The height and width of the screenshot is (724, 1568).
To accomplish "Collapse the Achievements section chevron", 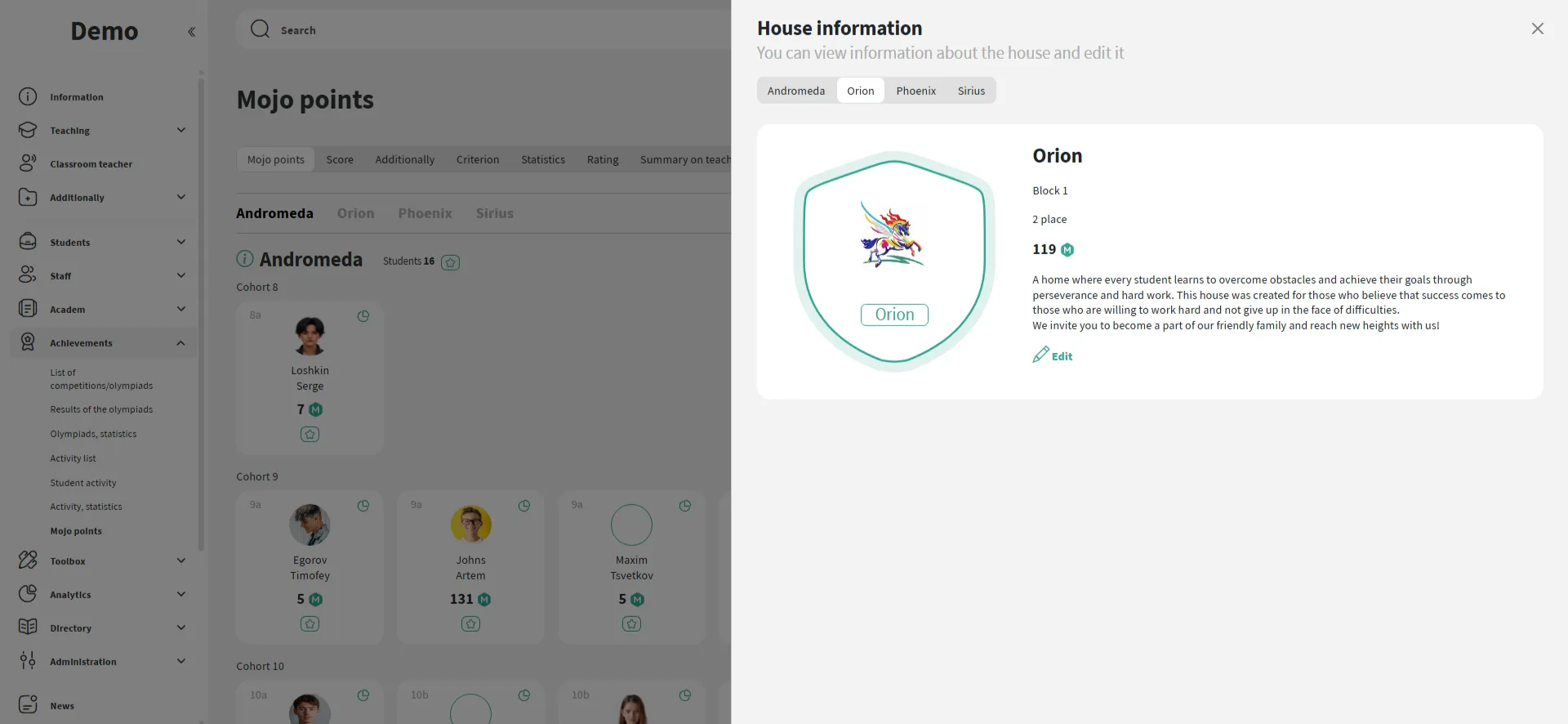I will [x=181, y=343].
